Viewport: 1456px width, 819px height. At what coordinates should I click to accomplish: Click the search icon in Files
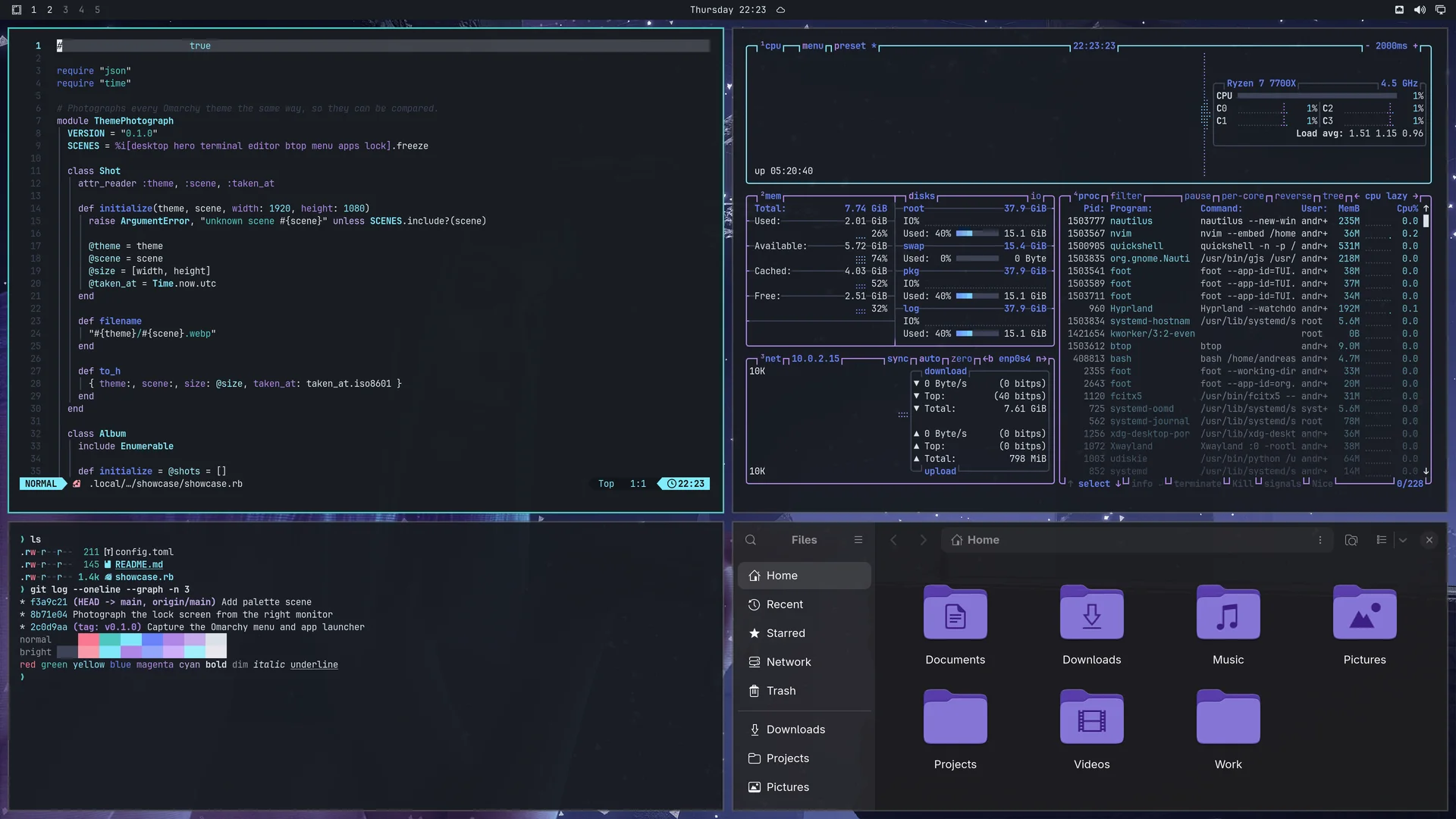point(750,540)
